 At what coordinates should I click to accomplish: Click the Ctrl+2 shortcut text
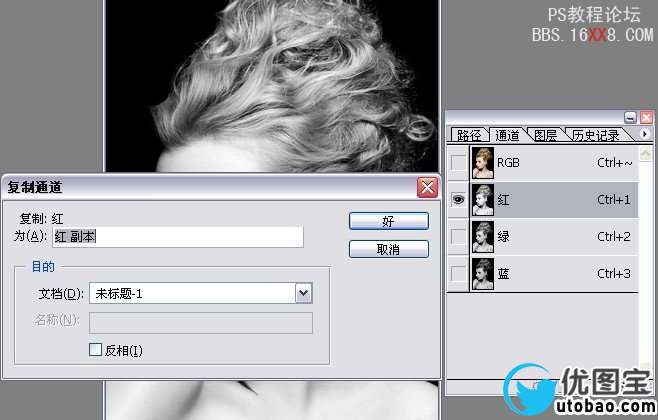[614, 237]
